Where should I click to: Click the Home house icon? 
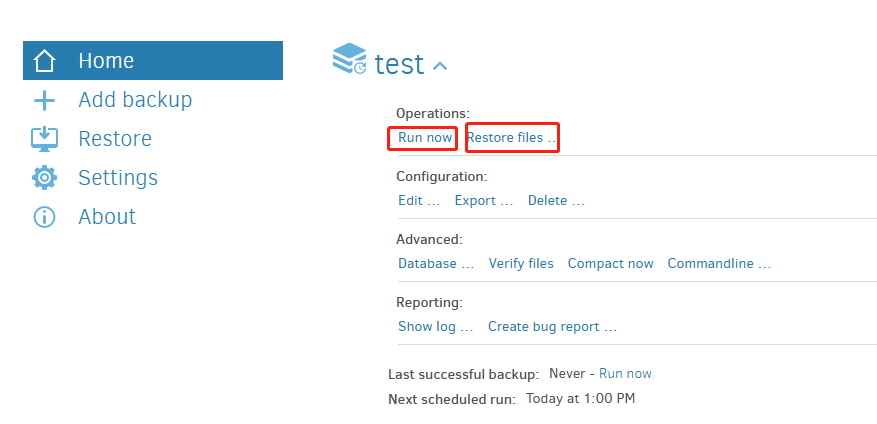tap(44, 61)
